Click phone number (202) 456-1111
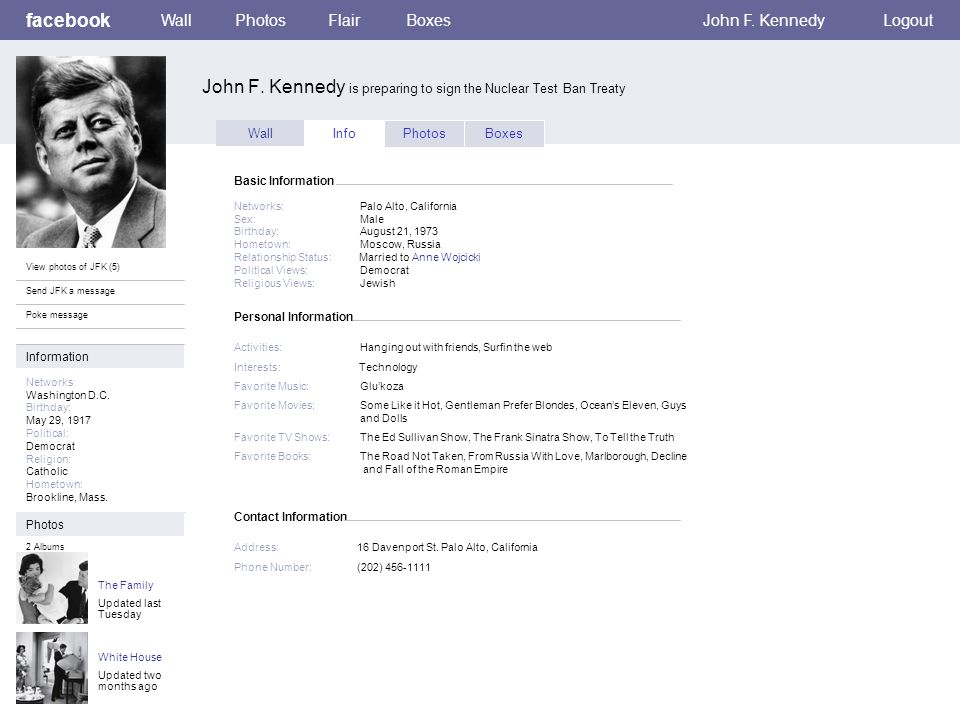 [394, 568]
